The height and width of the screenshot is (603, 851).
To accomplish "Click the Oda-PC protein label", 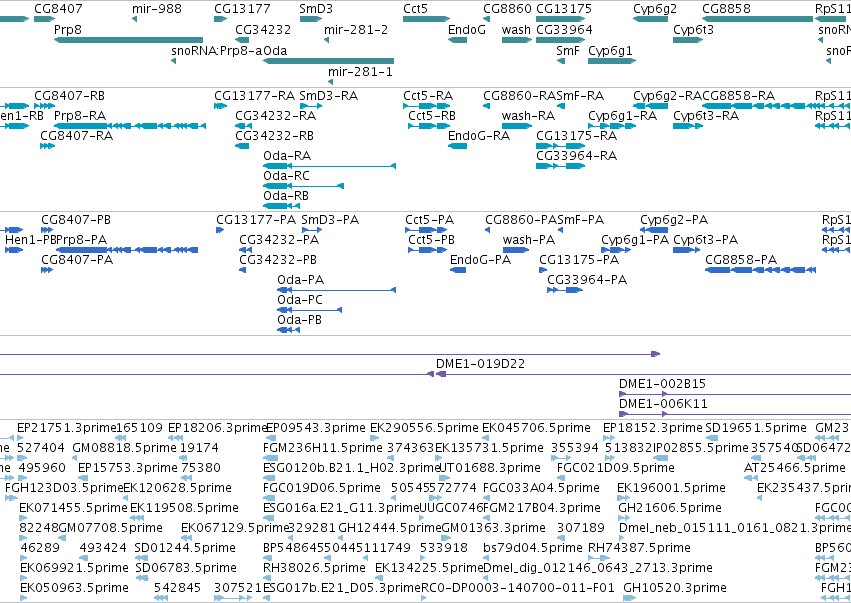I will (x=300, y=300).
